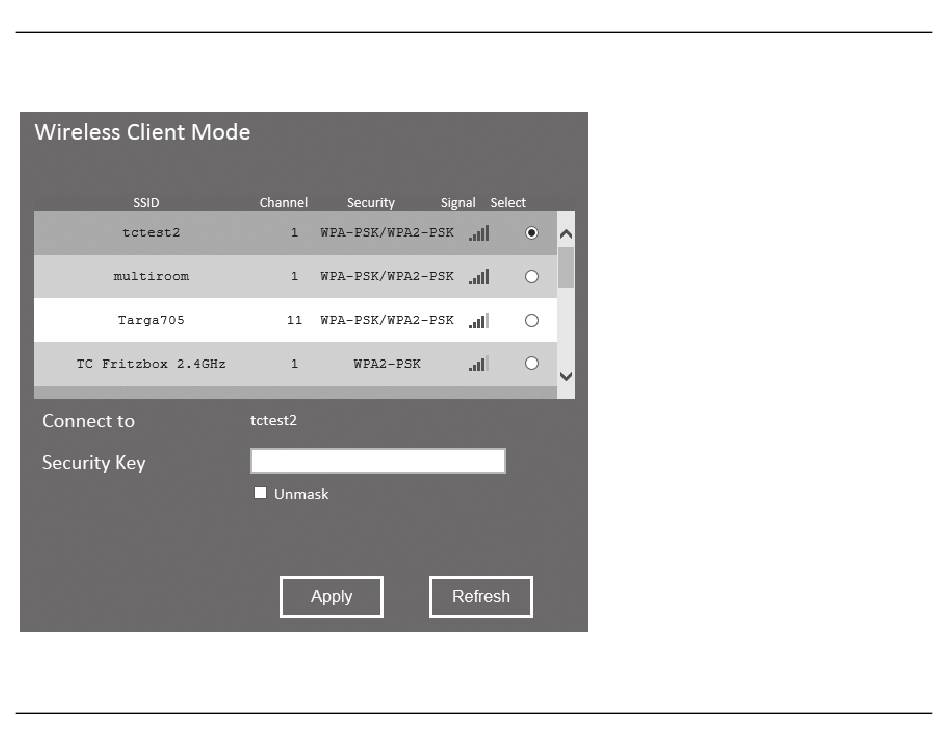The image size is (950, 746).
Task: Click the Targa705 SSID text
Action: click(x=151, y=320)
